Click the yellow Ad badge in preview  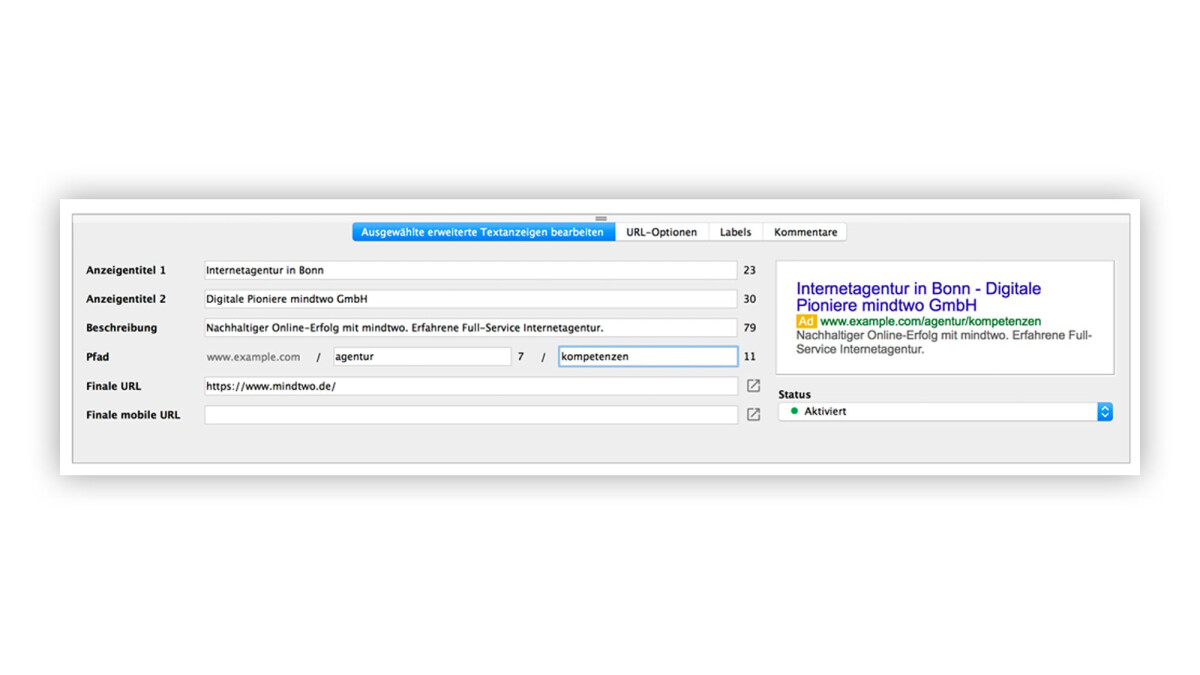tap(806, 322)
